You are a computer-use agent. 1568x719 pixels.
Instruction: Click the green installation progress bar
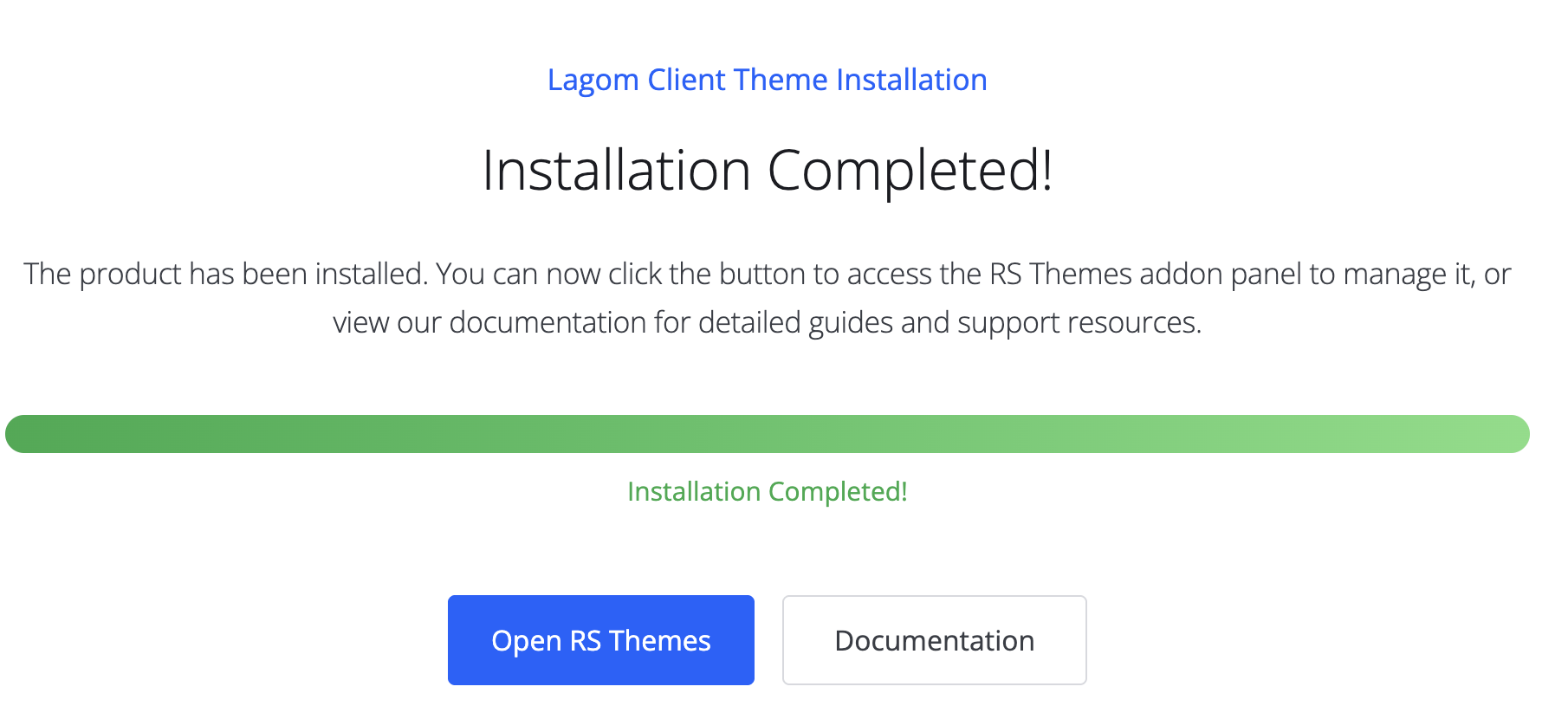768,434
